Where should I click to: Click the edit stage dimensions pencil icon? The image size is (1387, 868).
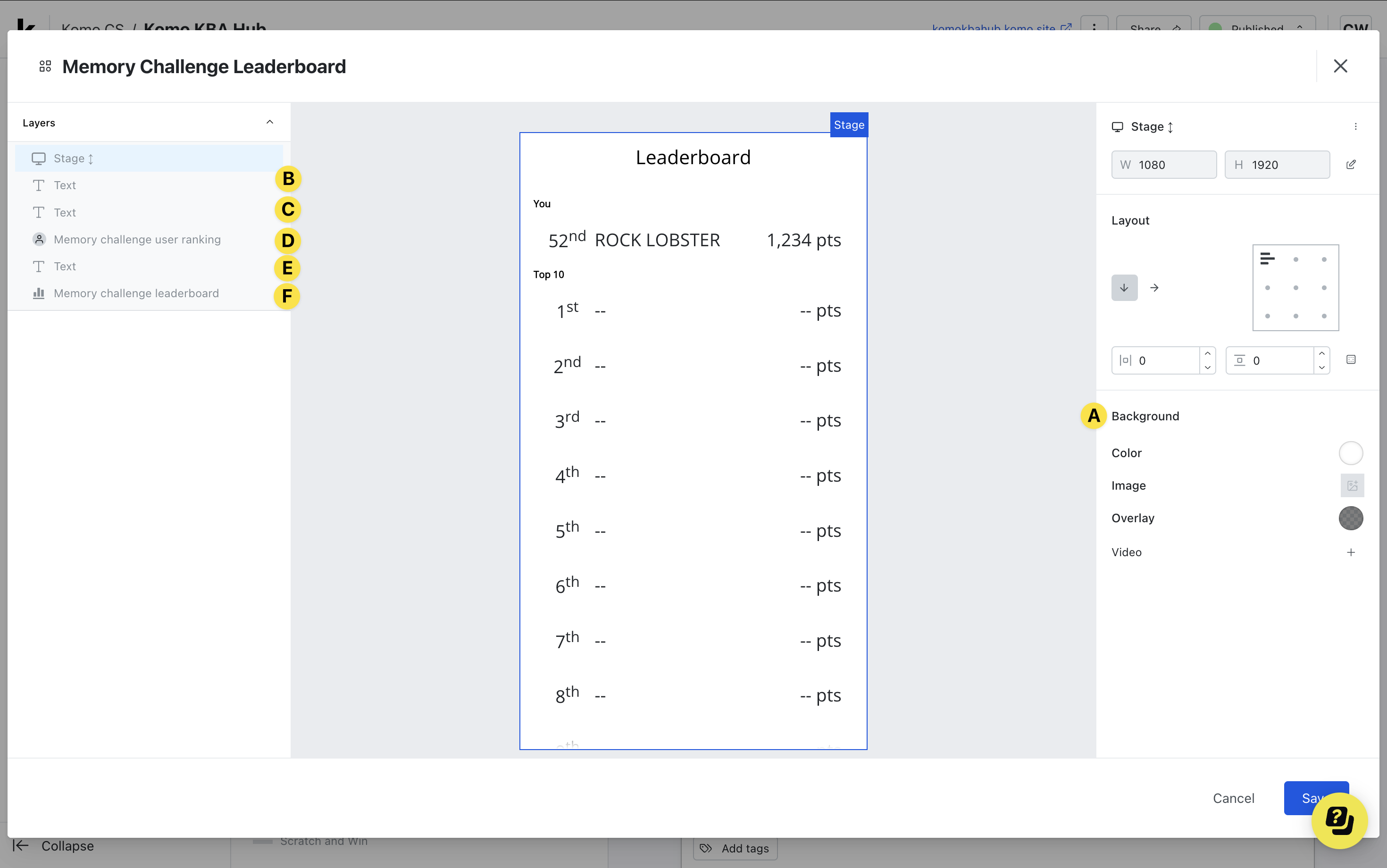click(1351, 165)
